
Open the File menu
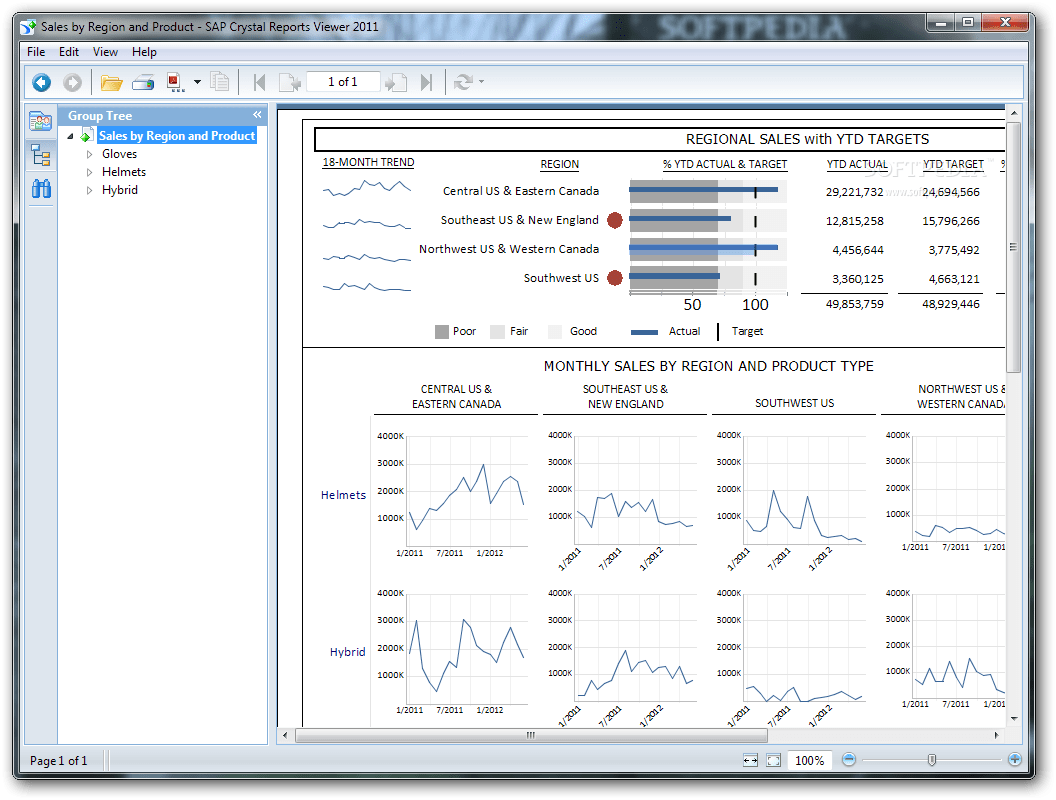[35, 51]
